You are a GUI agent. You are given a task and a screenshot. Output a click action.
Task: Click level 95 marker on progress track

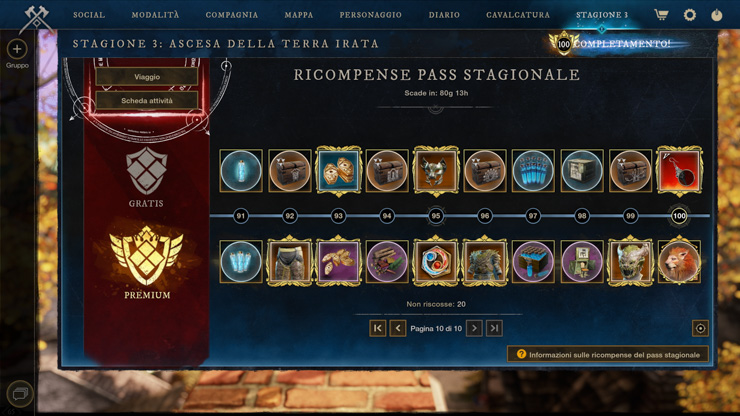click(436, 216)
